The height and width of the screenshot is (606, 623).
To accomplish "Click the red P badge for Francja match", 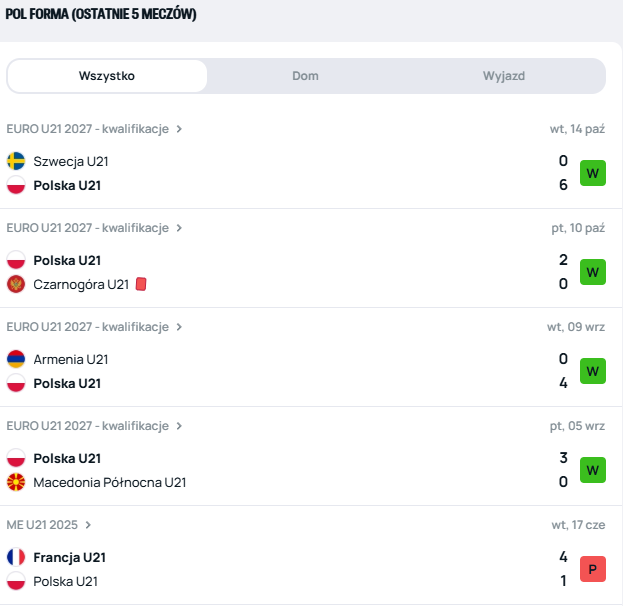I will pos(593,569).
